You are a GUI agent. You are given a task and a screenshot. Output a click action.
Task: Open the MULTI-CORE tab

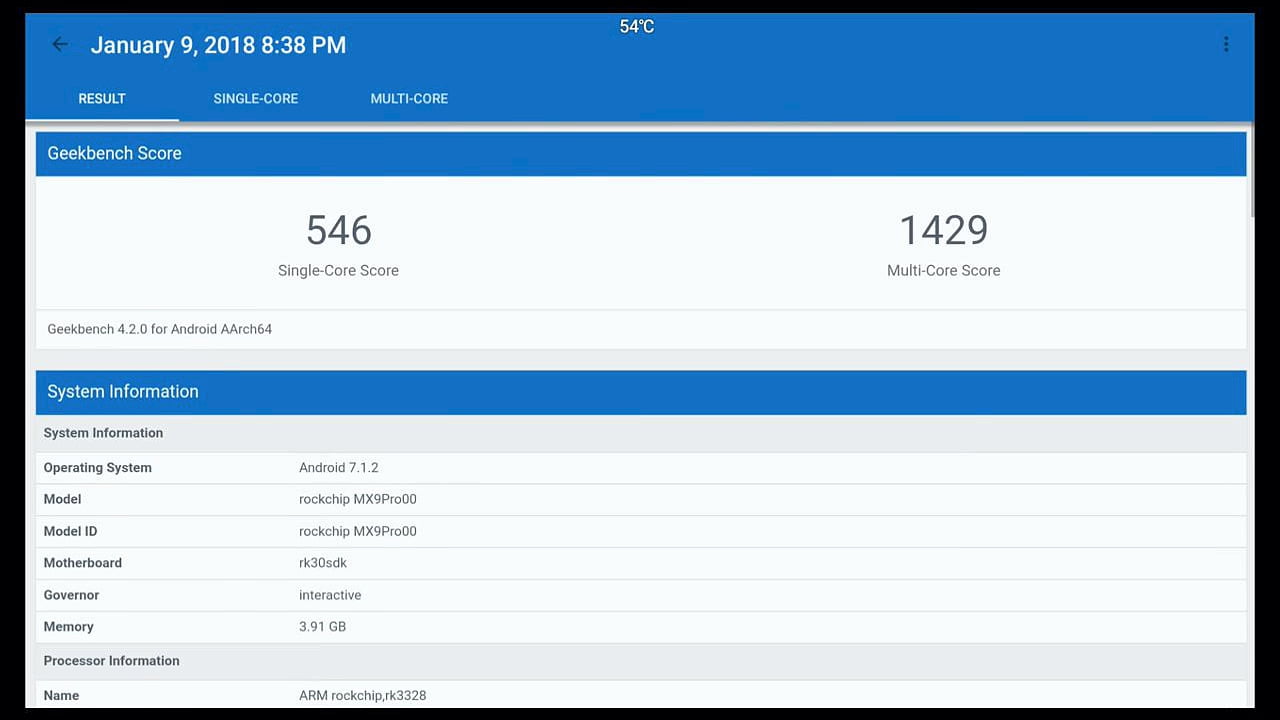[x=409, y=99]
